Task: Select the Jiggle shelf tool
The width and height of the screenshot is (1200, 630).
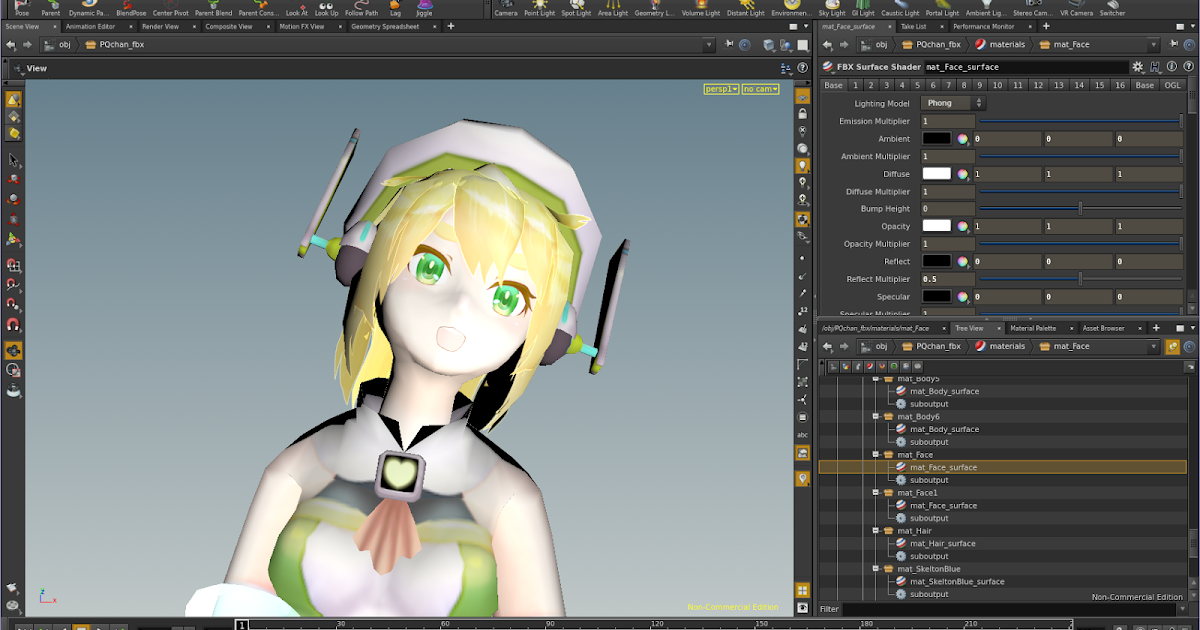Action: [x=422, y=8]
